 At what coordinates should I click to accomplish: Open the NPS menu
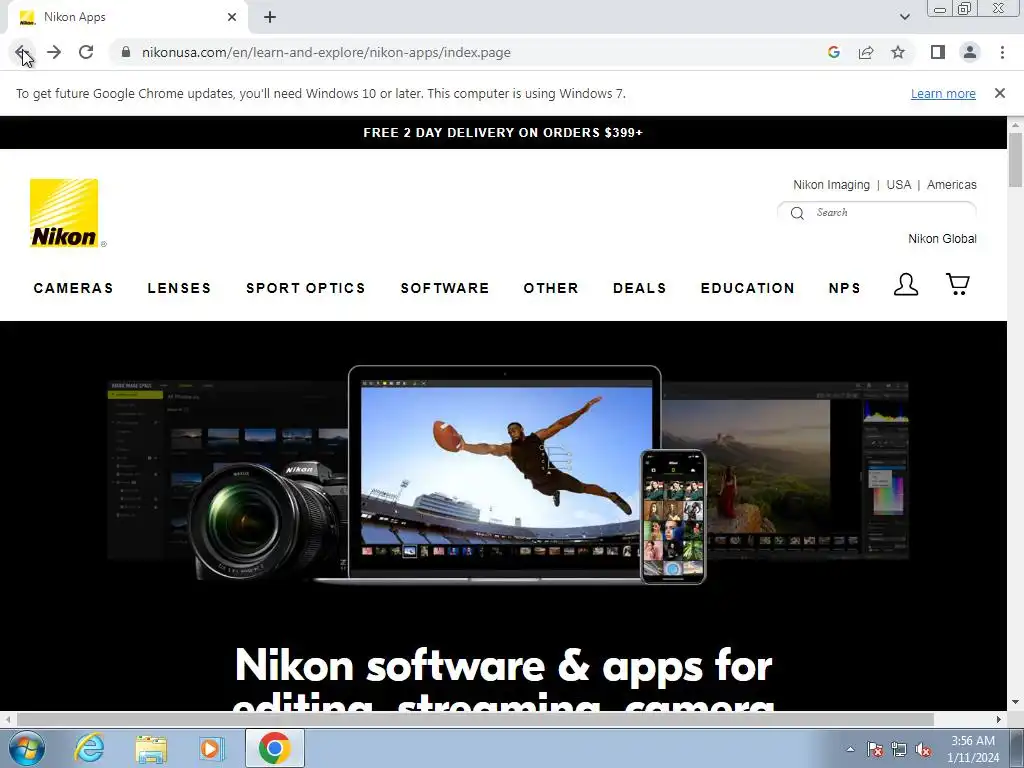(844, 288)
